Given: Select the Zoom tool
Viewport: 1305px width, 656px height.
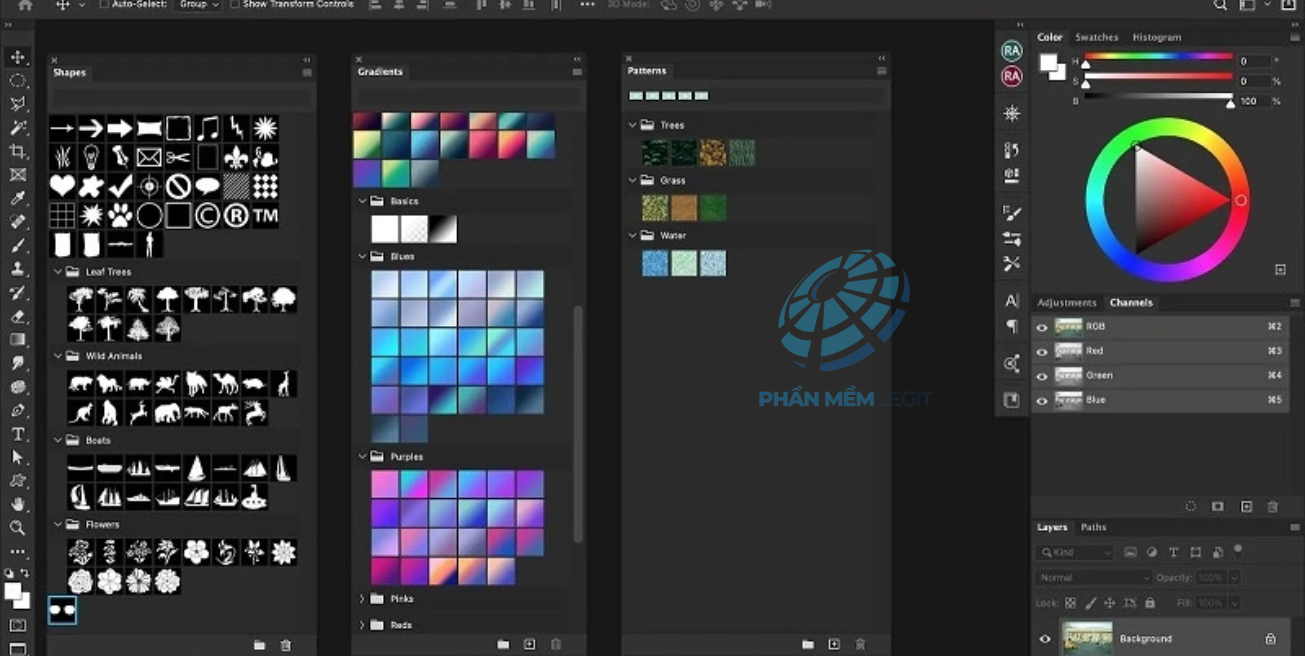Looking at the screenshot, I should coord(18,528).
